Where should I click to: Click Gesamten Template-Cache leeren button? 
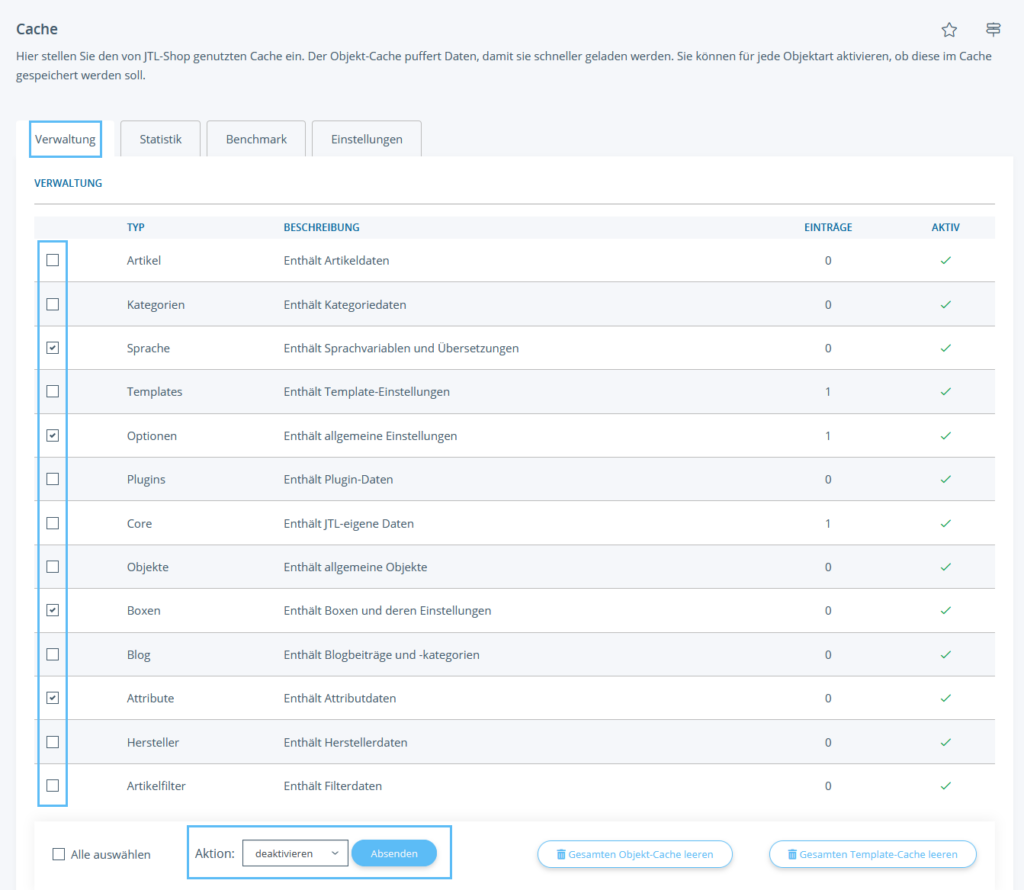pos(872,854)
